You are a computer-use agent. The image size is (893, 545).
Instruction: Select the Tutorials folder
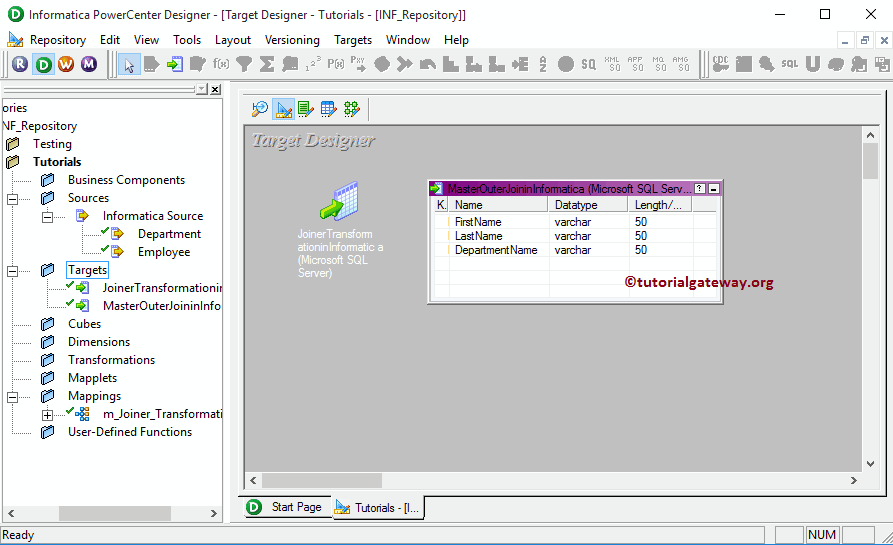click(57, 162)
